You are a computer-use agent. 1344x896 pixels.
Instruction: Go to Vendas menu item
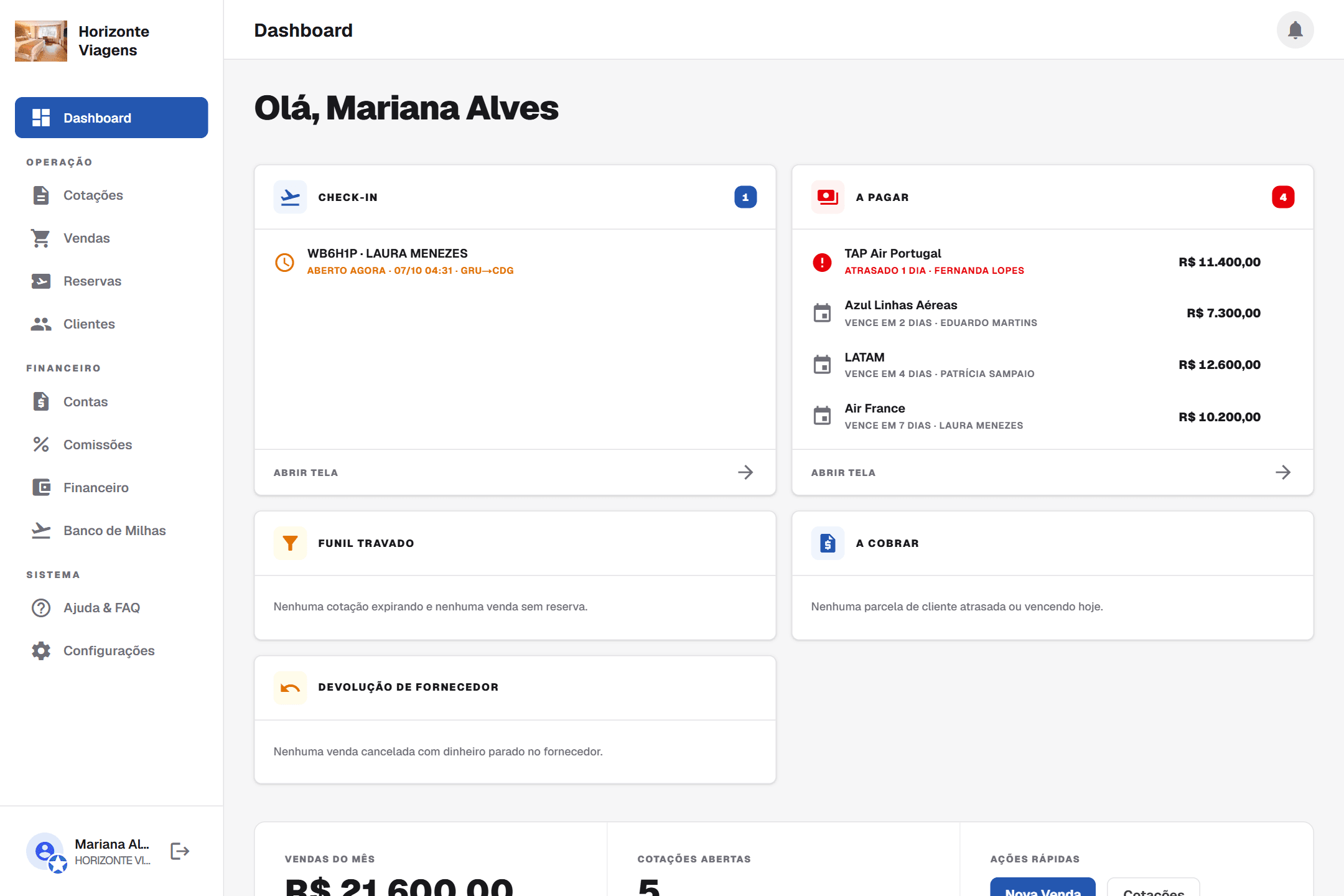tap(111, 238)
